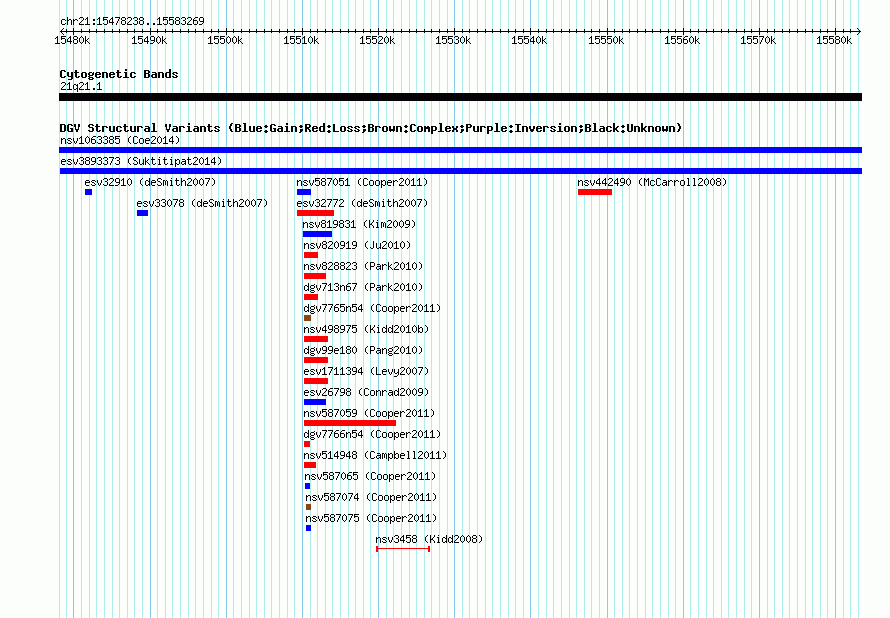This screenshot has height=618, width=890.
Task: Open nsv587065 (Cooper2011) variant
Action: click(370, 476)
